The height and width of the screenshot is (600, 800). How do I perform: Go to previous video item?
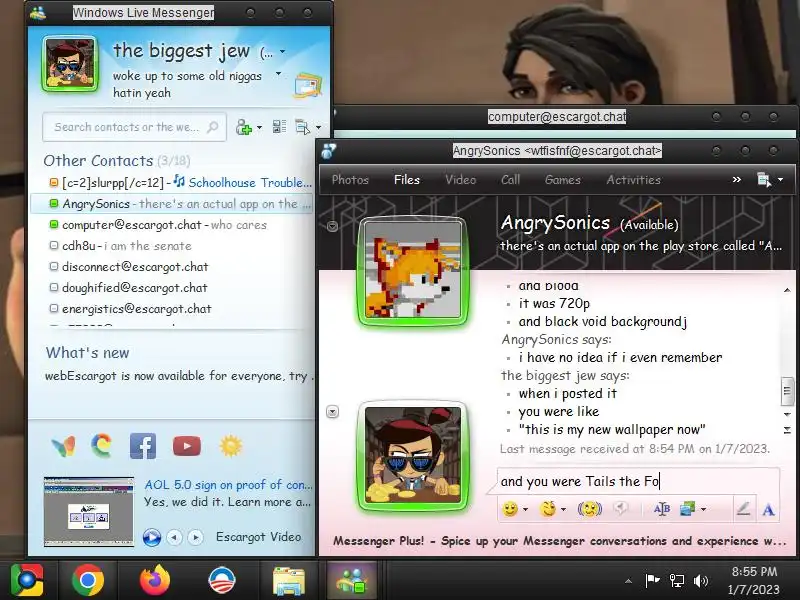point(174,537)
